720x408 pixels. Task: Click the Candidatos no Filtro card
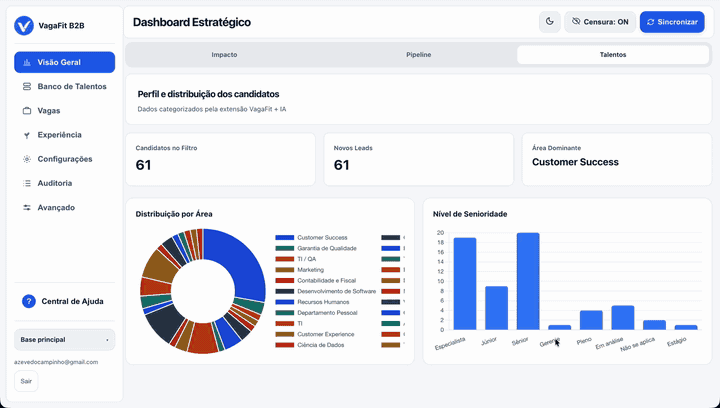tap(220, 159)
